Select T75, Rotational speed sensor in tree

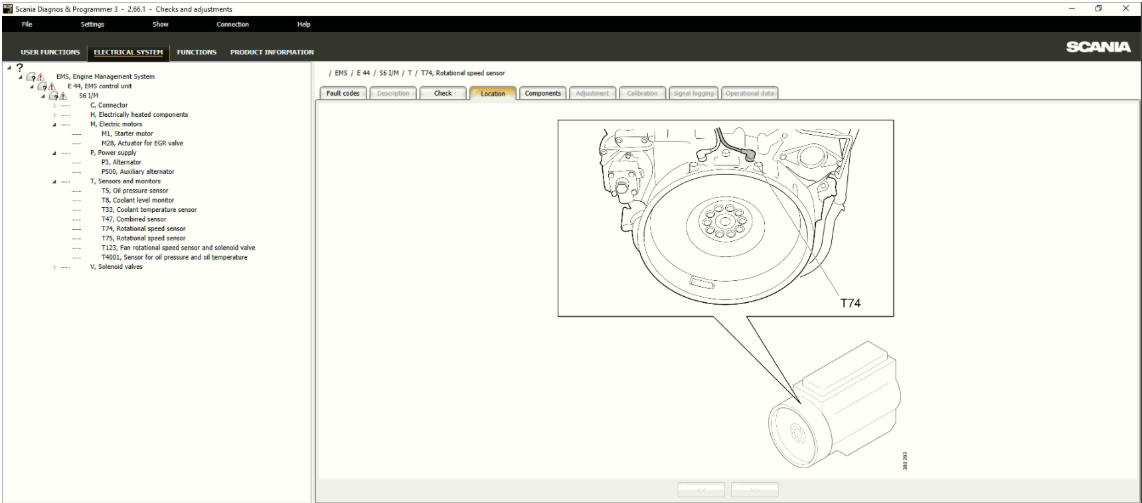(143, 238)
